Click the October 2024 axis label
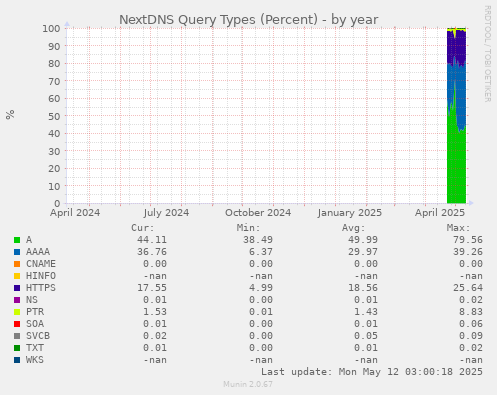This screenshot has width=497, height=395. pos(258,213)
